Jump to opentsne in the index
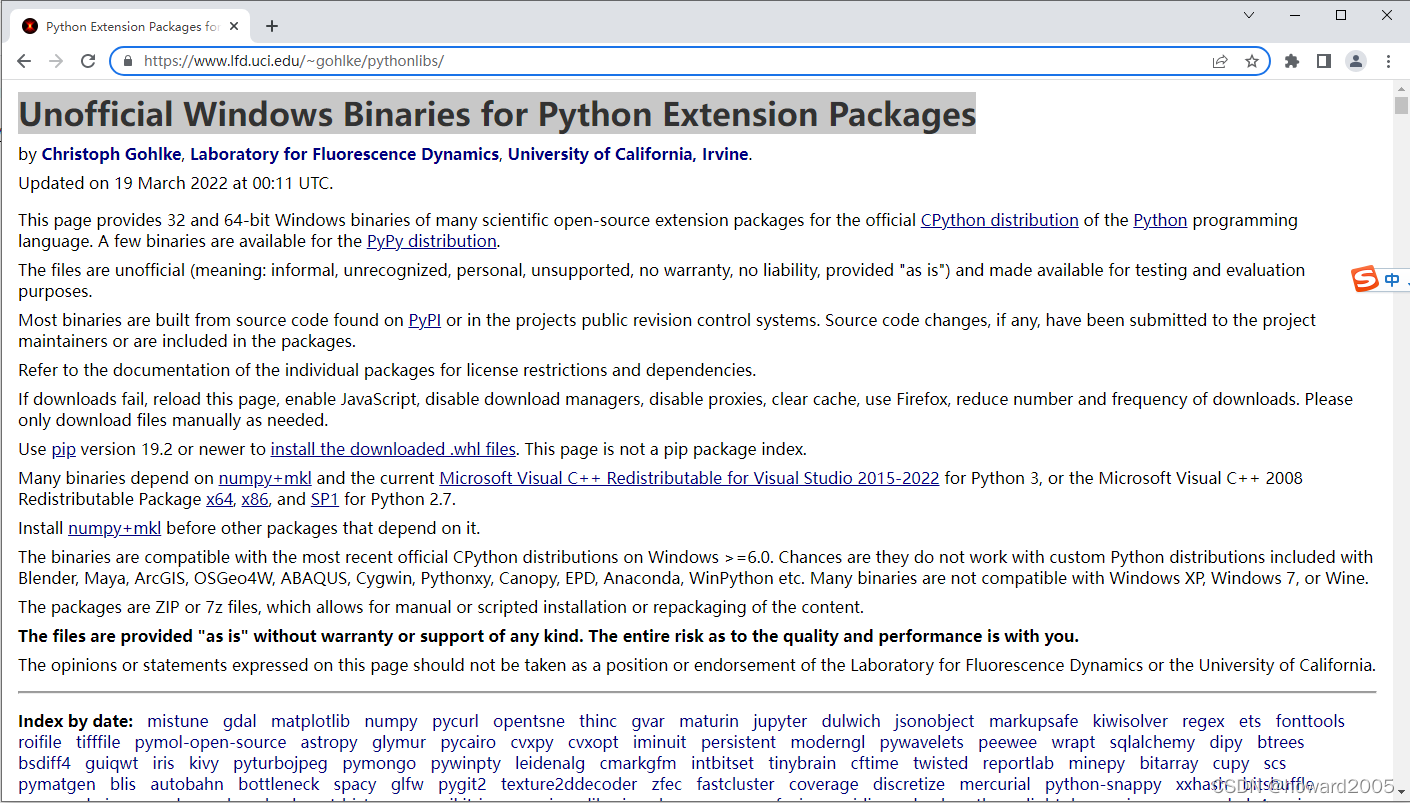This screenshot has width=1410, height=803. coord(529,721)
